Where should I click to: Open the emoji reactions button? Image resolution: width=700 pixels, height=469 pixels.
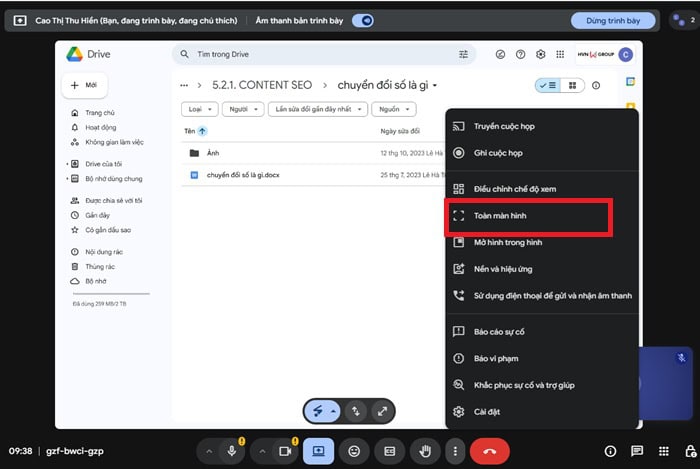point(354,451)
